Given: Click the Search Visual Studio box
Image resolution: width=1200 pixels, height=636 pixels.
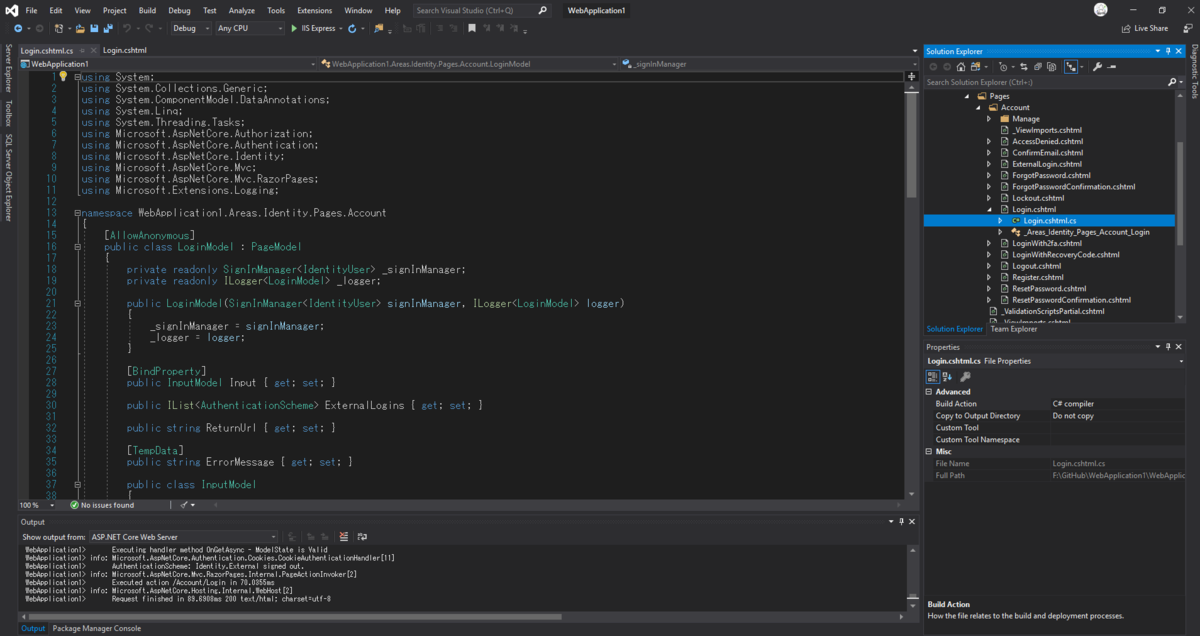Looking at the screenshot, I should (x=480, y=10).
